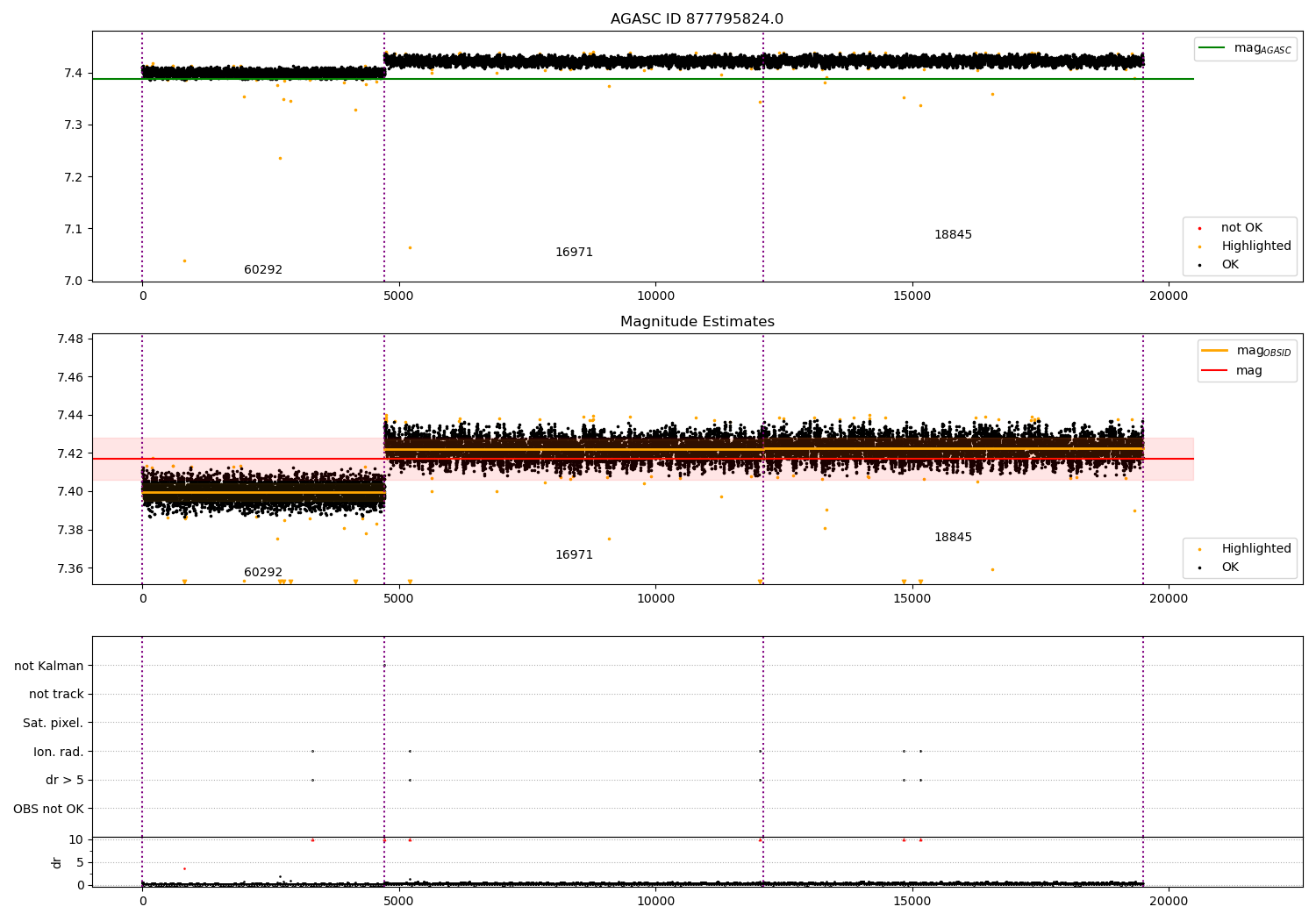Click the y-axis tick 7.0 in top plot

pos(73,282)
